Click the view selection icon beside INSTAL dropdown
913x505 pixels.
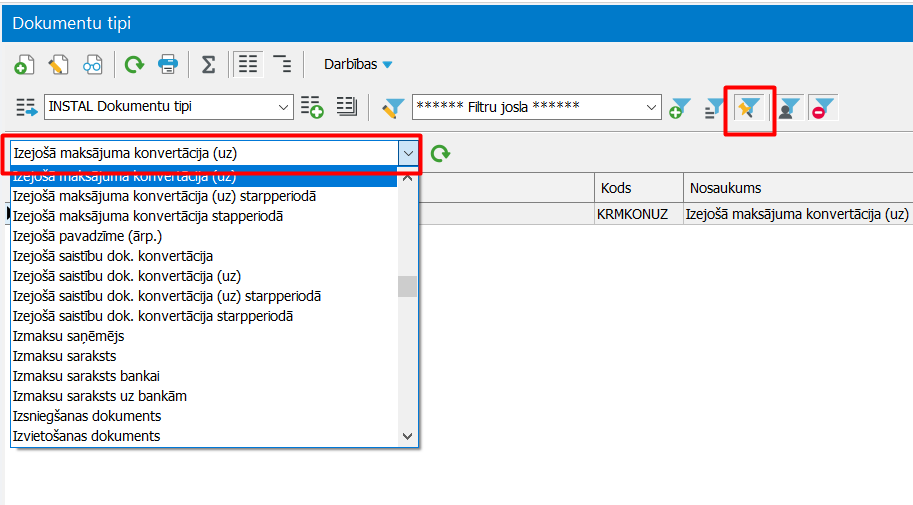(26, 107)
